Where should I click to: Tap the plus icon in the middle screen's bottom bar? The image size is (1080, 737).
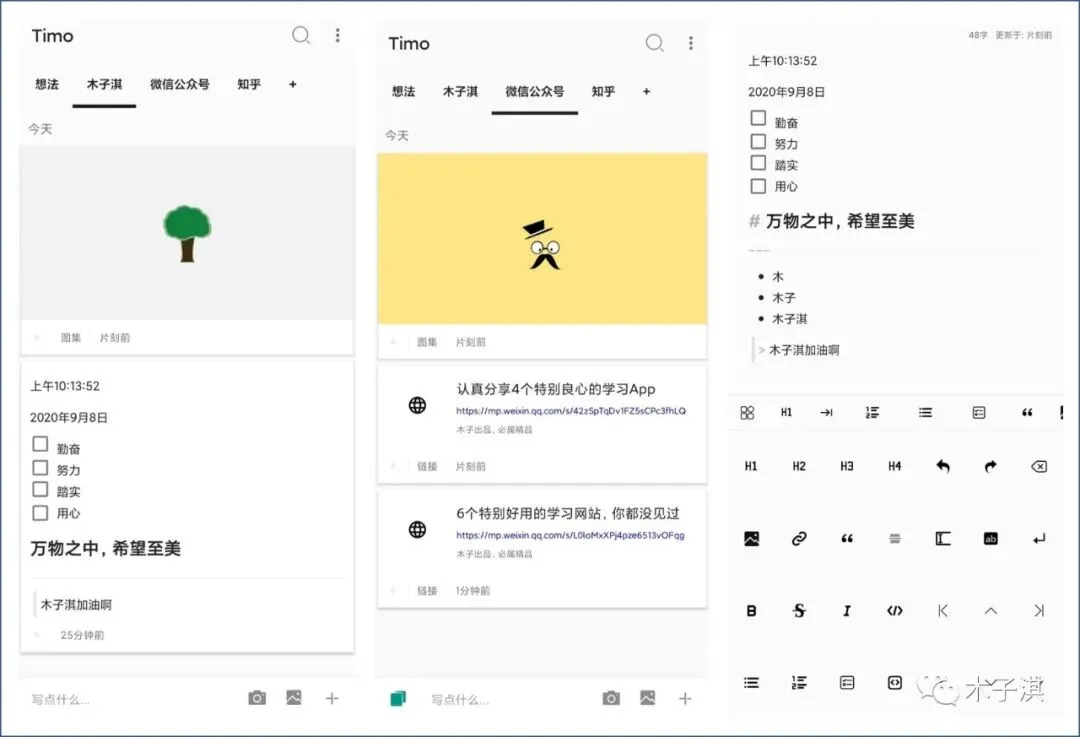(x=685, y=699)
